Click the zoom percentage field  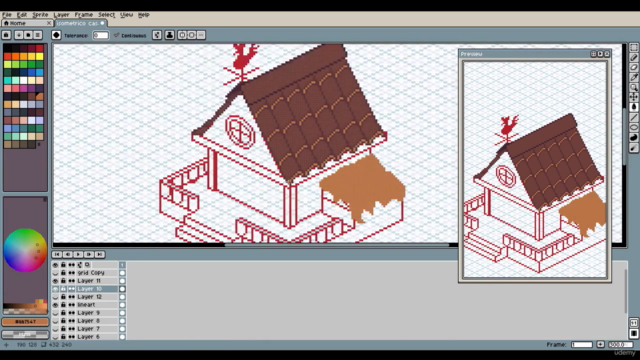[620, 344]
